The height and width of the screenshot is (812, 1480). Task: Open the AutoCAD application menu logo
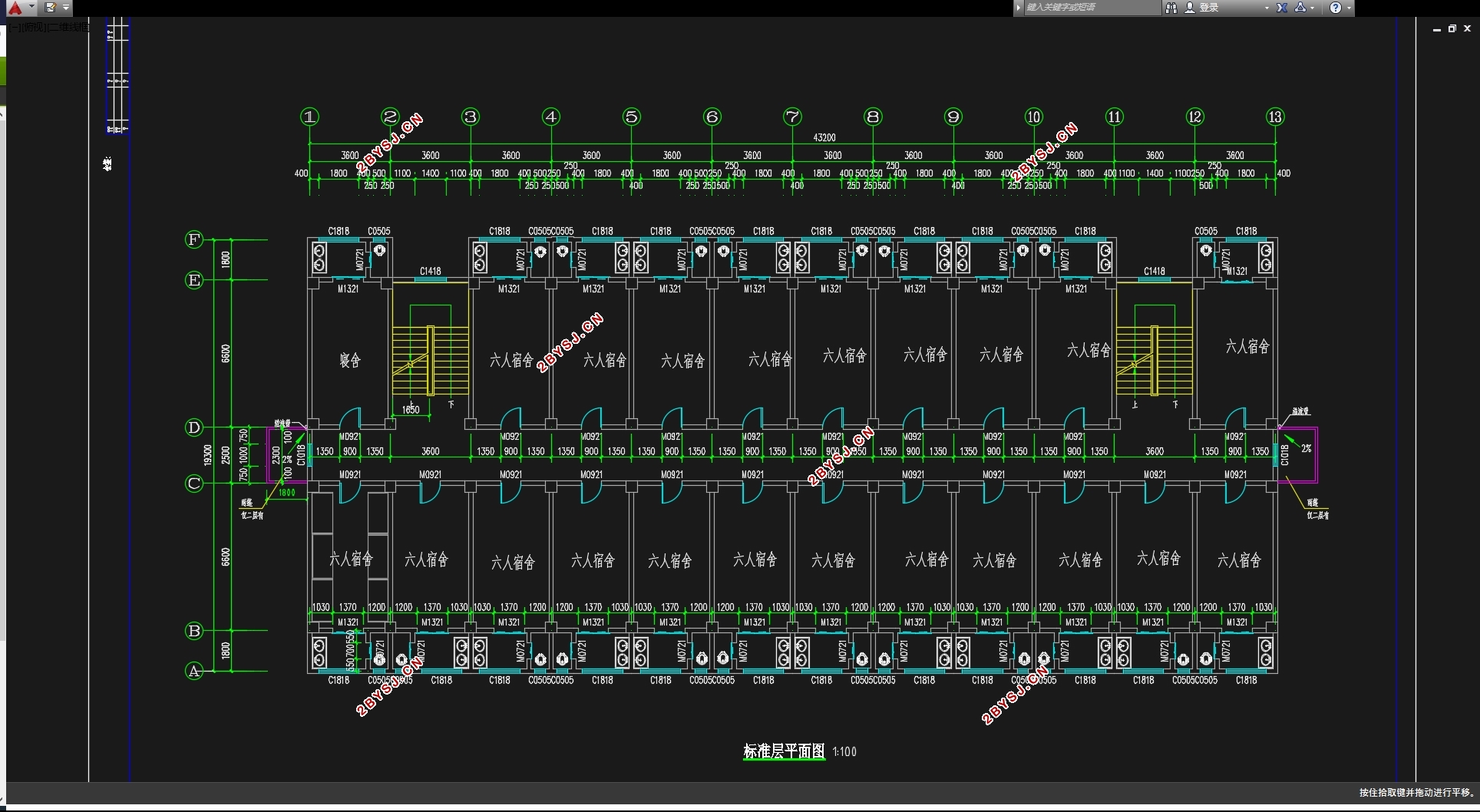tap(15, 8)
